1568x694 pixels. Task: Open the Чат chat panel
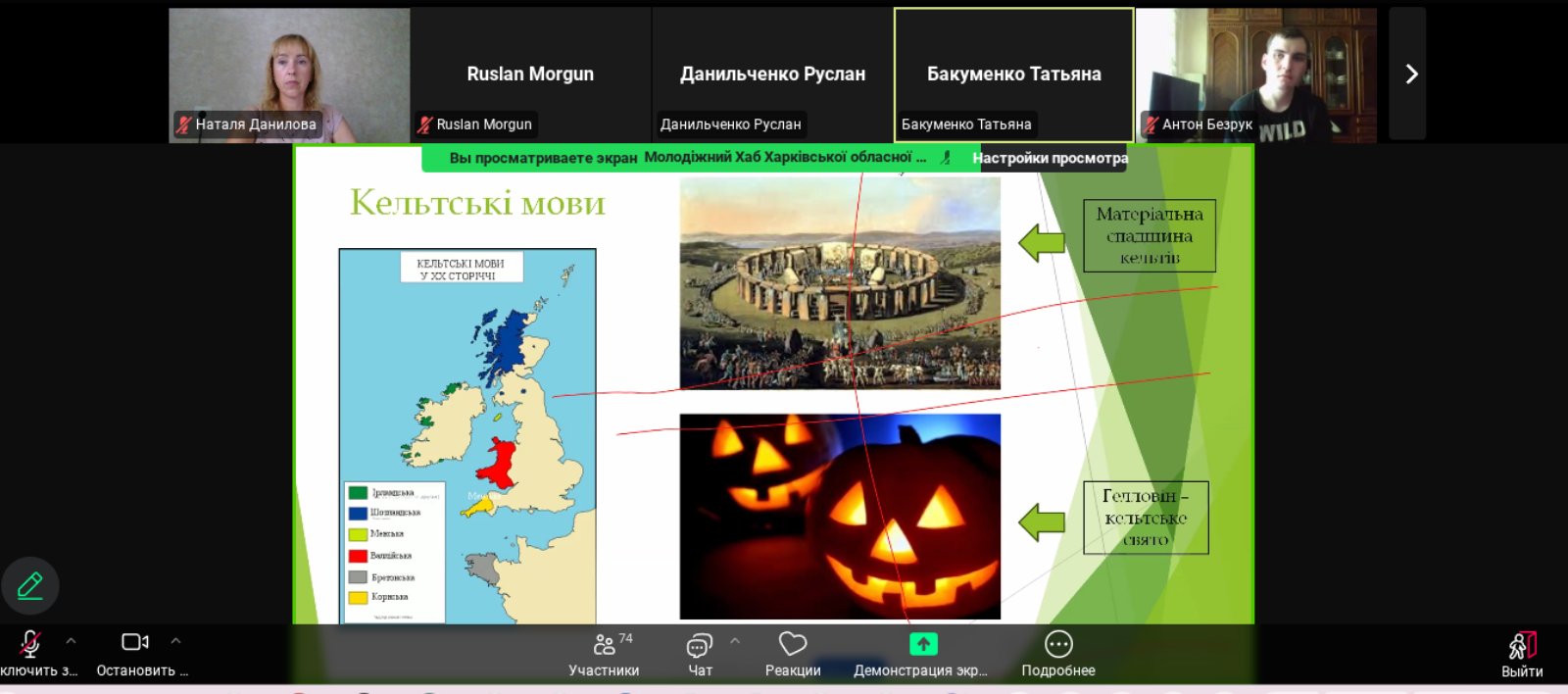click(700, 655)
